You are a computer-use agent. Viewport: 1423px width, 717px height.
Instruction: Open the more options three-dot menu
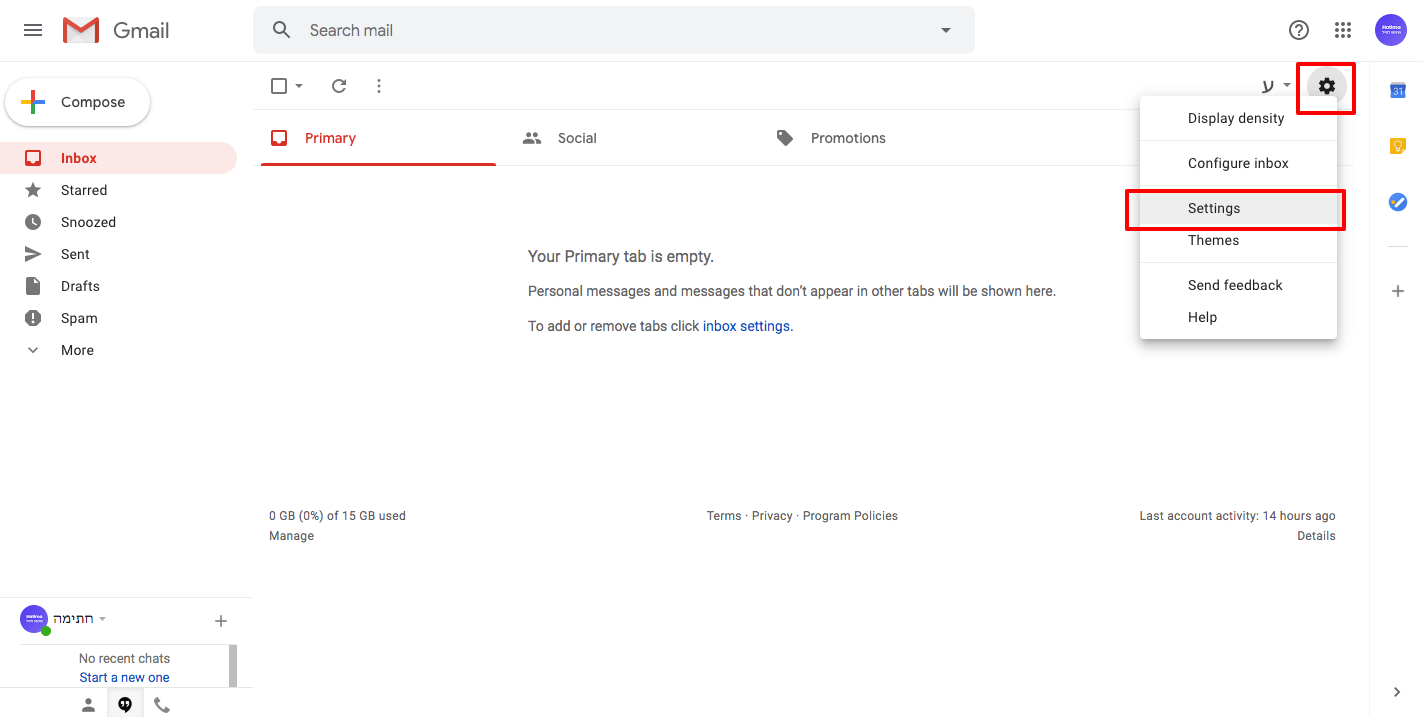[378, 86]
